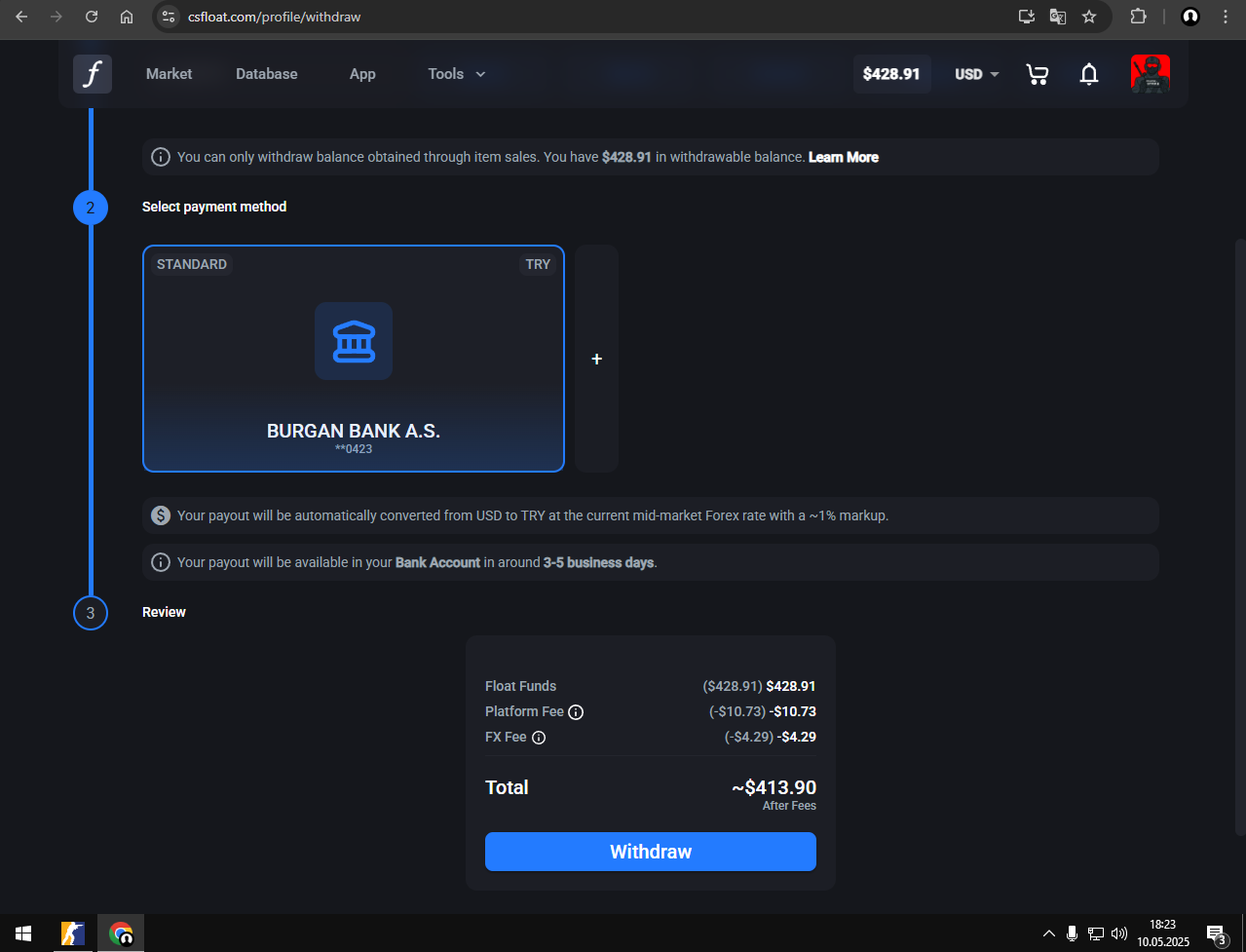1246x952 pixels.
Task: Click the taskbar clock and date
Action: (1163, 933)
